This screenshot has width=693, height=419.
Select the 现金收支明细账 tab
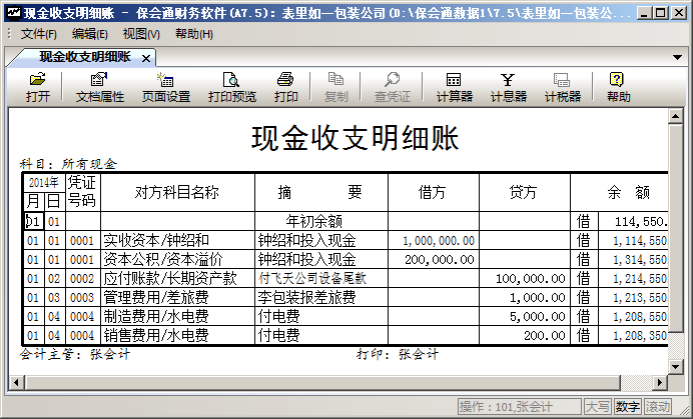pos(84,57)
